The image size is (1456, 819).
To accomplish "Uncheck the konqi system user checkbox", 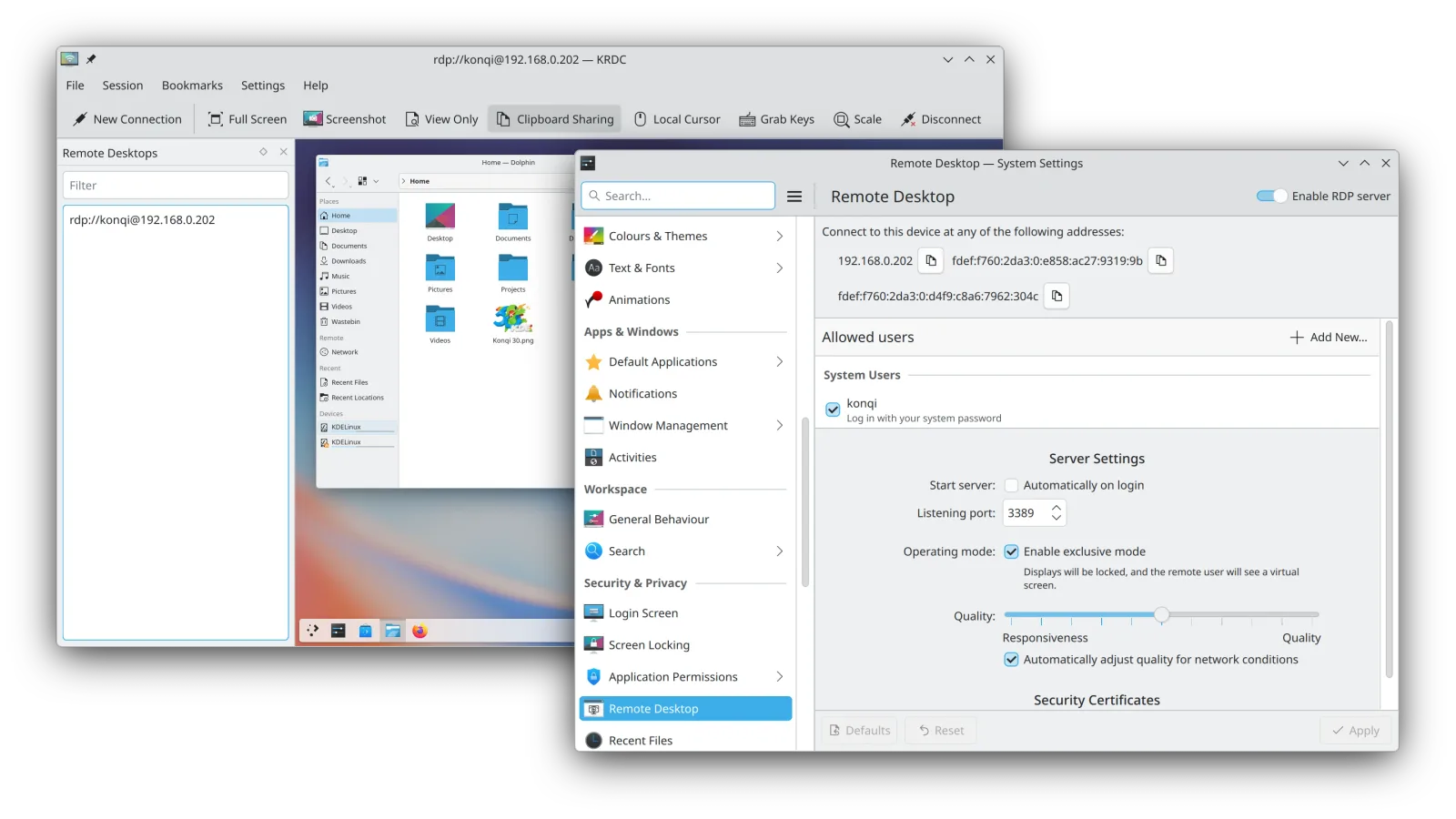I will [833, 409].
